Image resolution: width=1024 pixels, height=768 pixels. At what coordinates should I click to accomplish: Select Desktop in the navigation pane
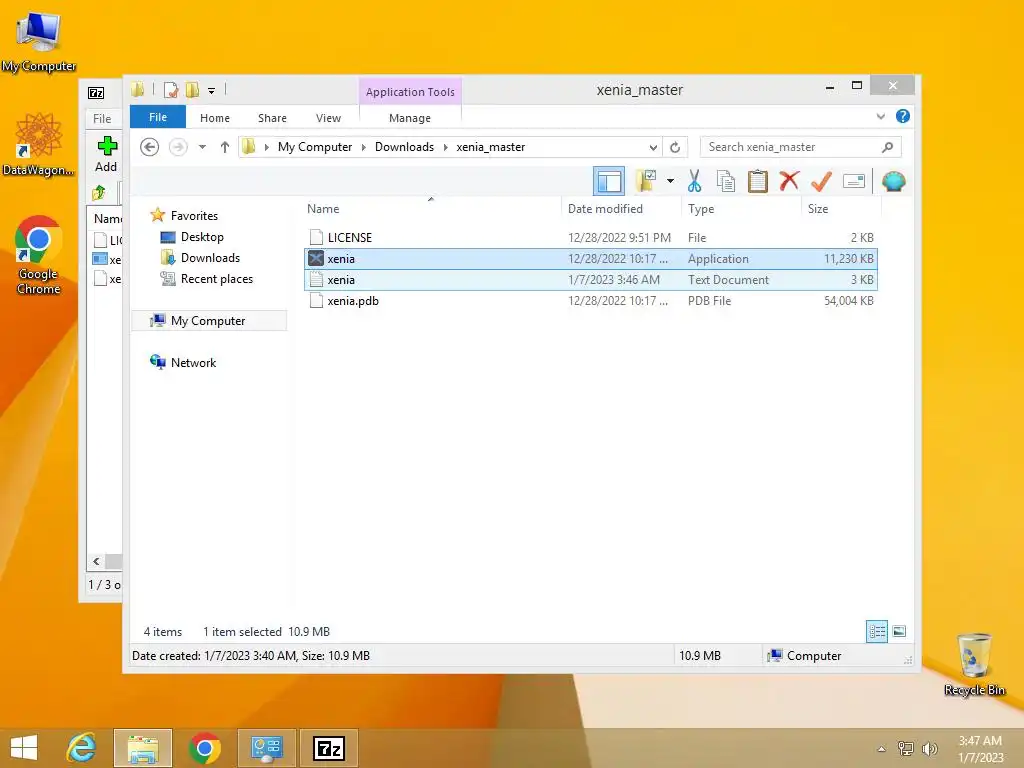click(202, 236)
